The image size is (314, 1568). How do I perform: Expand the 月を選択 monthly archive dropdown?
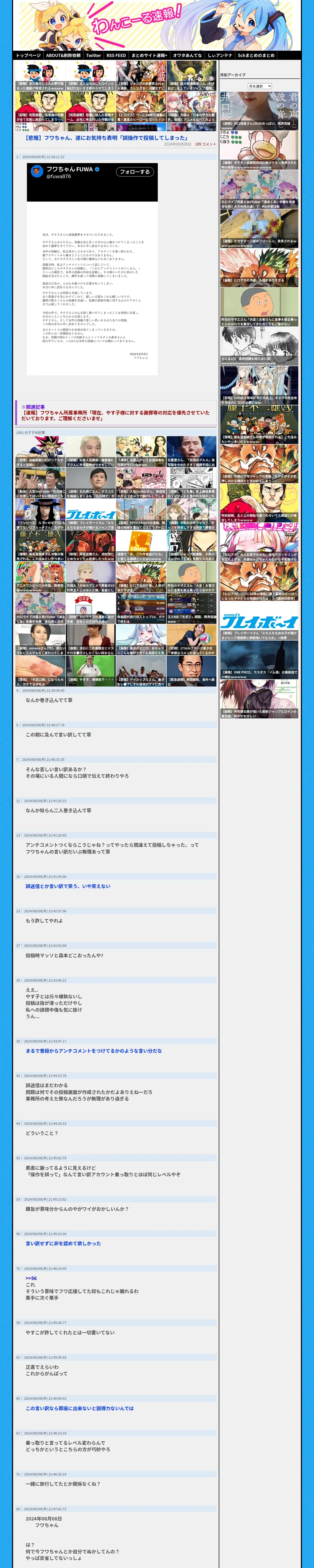(x=260, y=87)
